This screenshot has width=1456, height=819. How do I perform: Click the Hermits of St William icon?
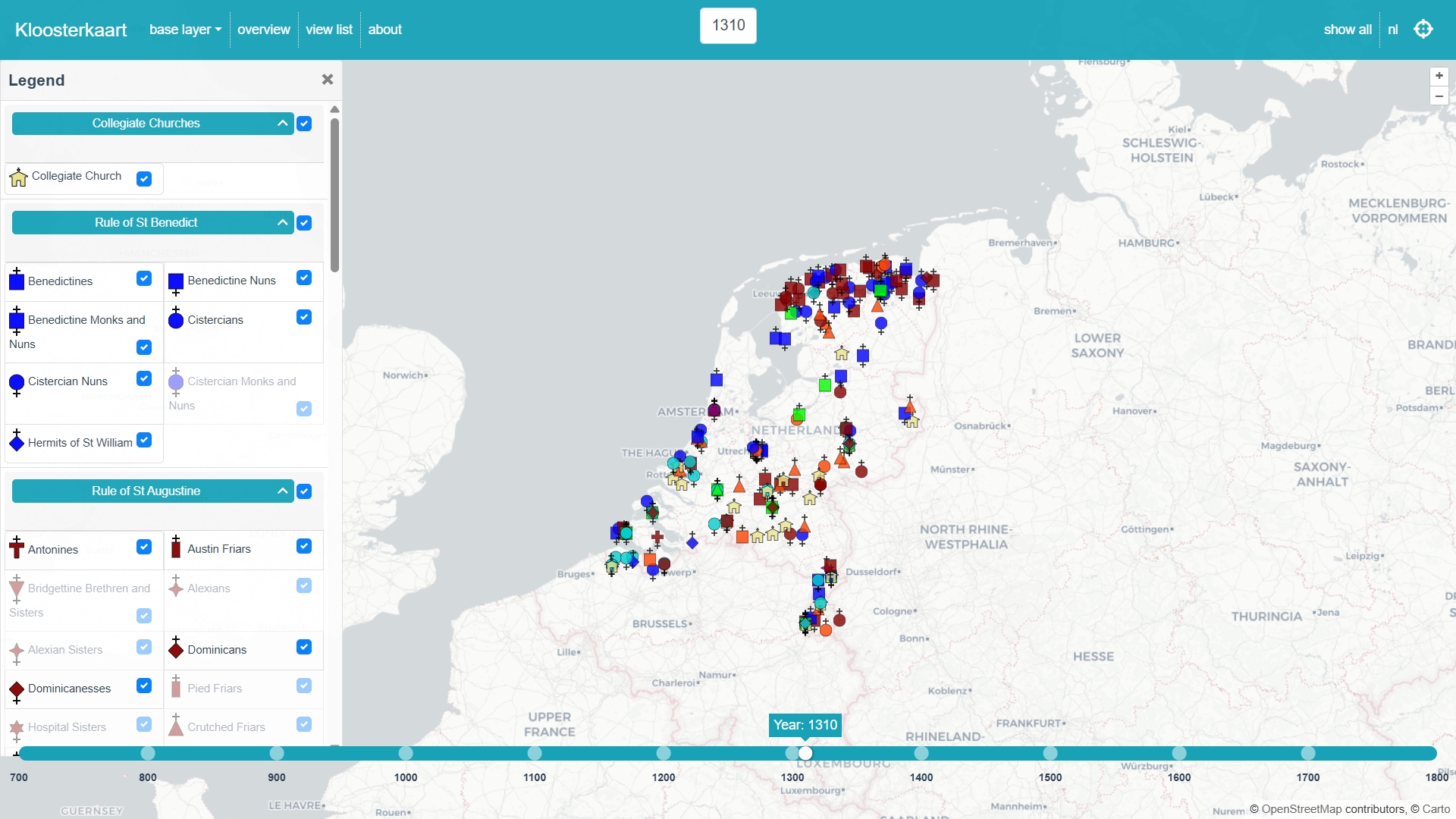(x=17, y=441)
